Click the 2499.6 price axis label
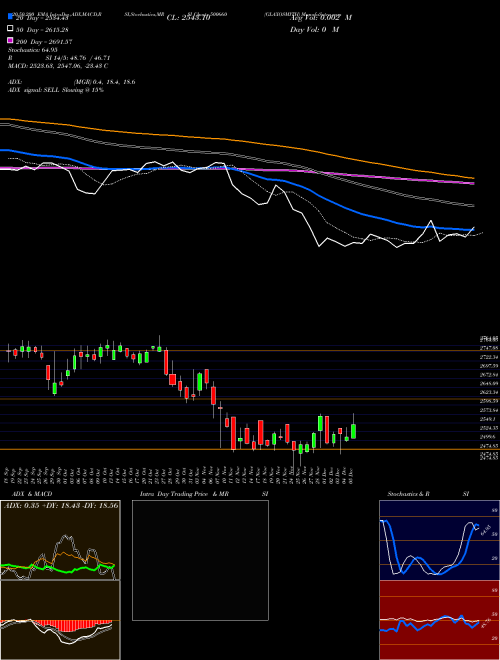 point(488,436)
